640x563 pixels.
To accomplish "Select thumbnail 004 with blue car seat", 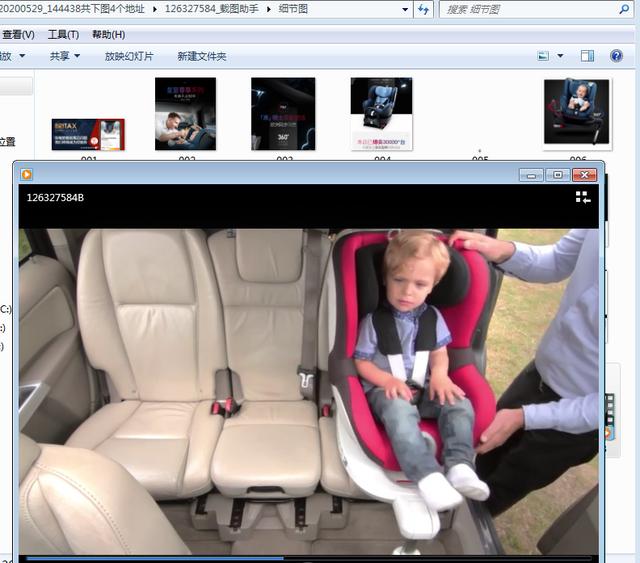I will pyautogui.click(x=381, y=114).
